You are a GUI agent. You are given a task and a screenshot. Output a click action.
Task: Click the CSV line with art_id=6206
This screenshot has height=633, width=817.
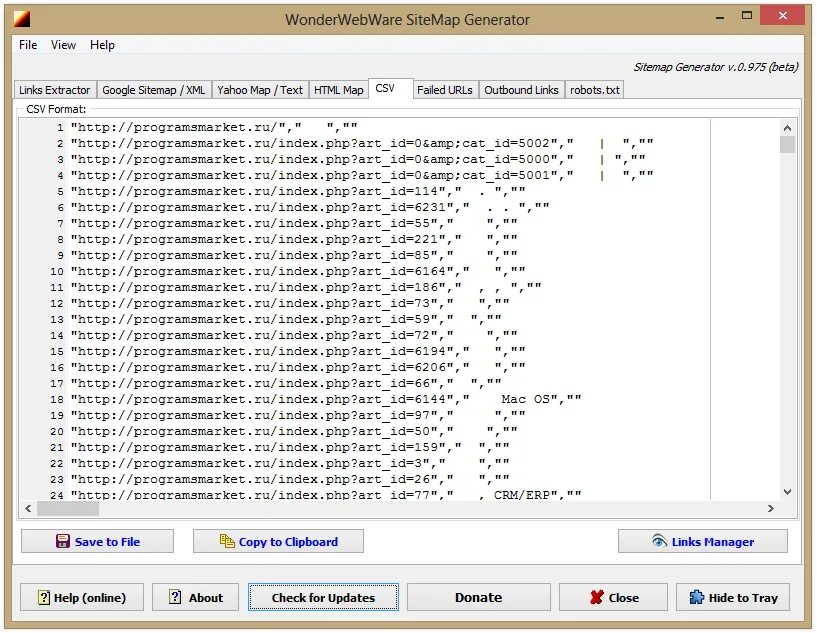[x=298, y=367]
